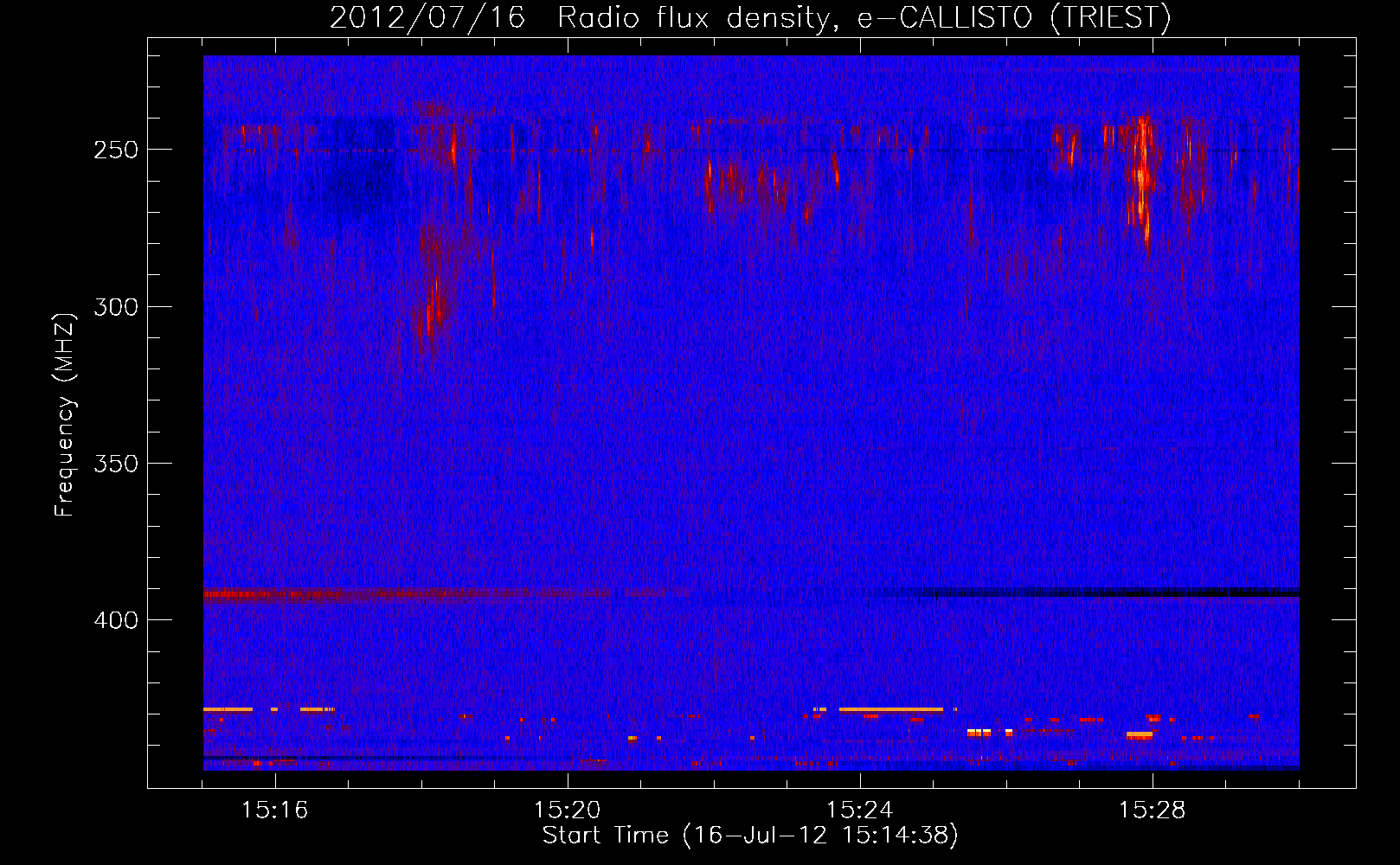Click the plot title '2012/07/16 Radio flux density, e-CALLISTO (TRIEST)'

(x=750, y=17)
